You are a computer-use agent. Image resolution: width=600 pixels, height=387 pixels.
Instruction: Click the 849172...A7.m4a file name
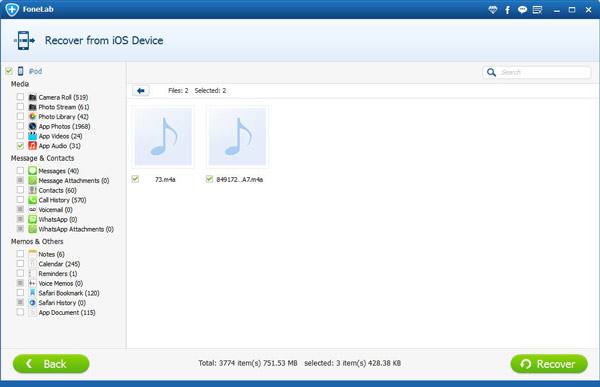240,180
